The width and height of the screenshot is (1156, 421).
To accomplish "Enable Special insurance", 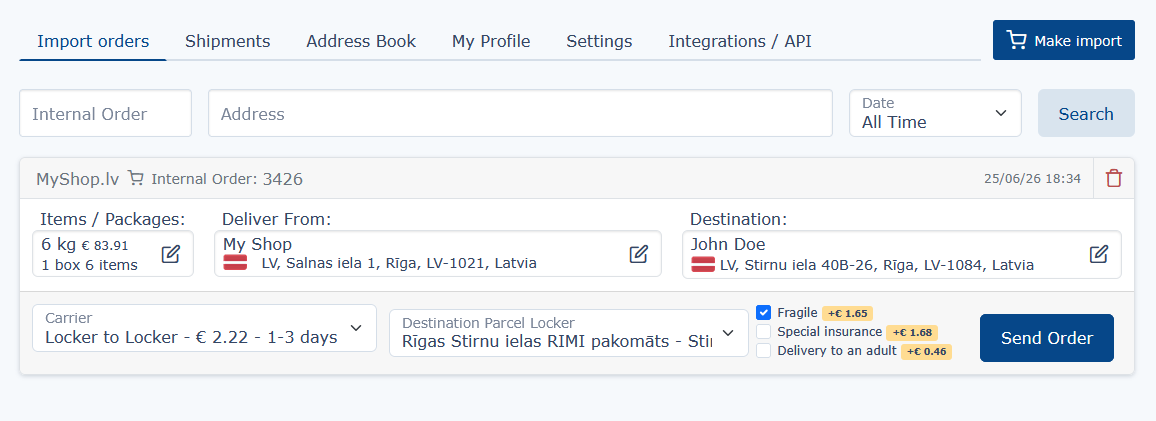I will [x=764, y=332].
